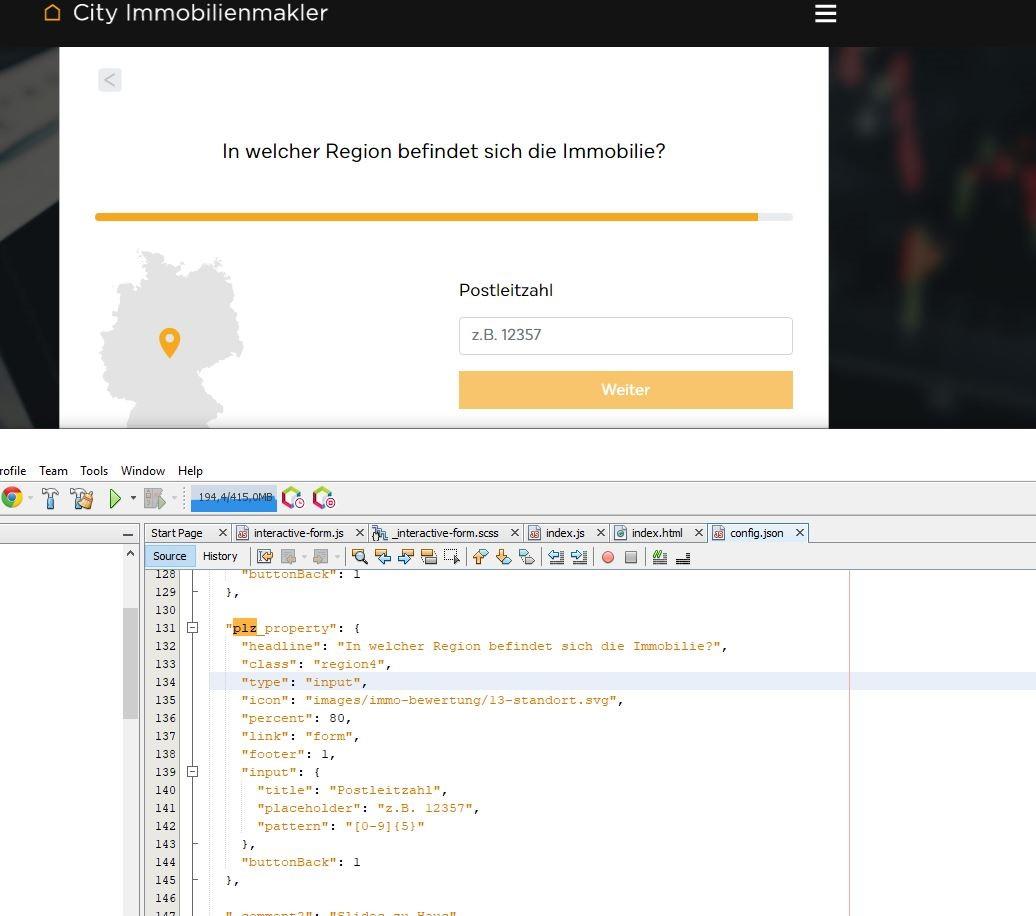Screen dimensions: 1036x916
Task: Run the project with green play icon
Action: [x=115, y=498]
